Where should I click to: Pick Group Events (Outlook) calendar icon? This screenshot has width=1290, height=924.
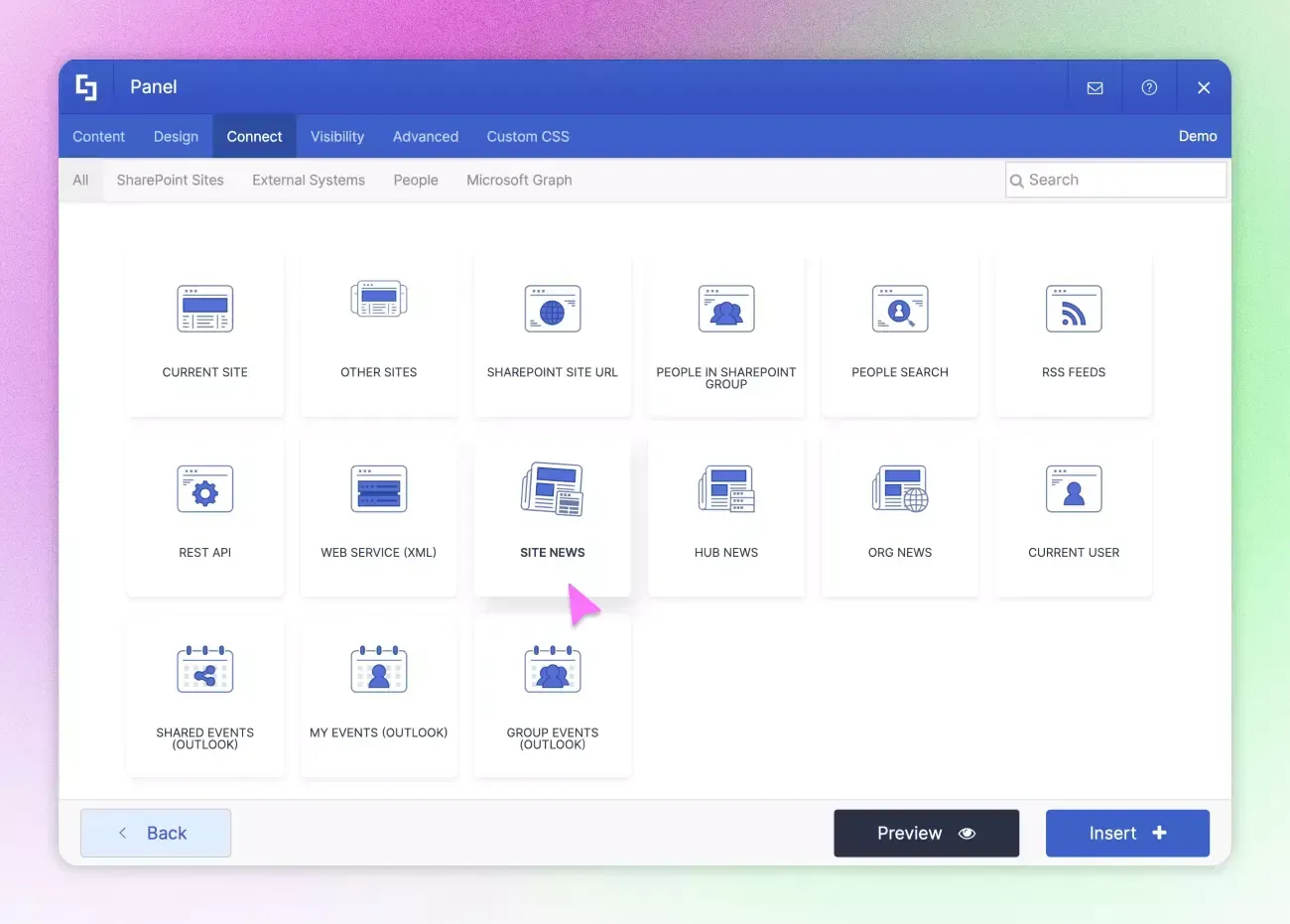pyautogui.click(x=553, y=669)
